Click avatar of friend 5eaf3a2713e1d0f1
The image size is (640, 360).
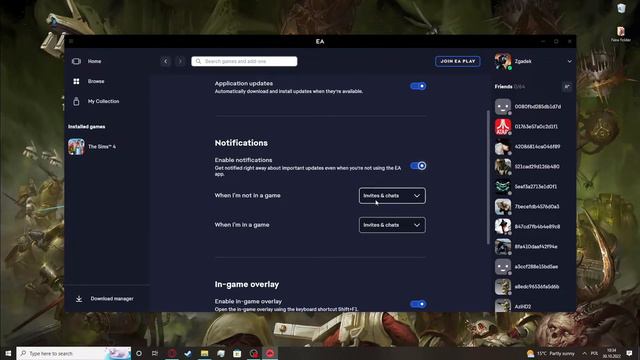point(503,187)
